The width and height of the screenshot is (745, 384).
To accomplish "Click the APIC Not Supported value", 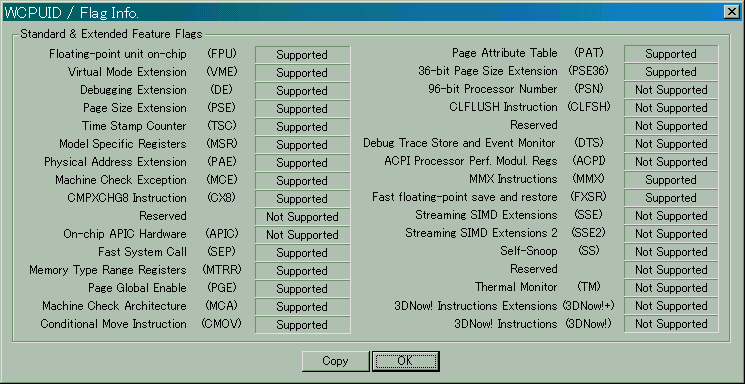I will pyautogui.click(x=302, y=235).
